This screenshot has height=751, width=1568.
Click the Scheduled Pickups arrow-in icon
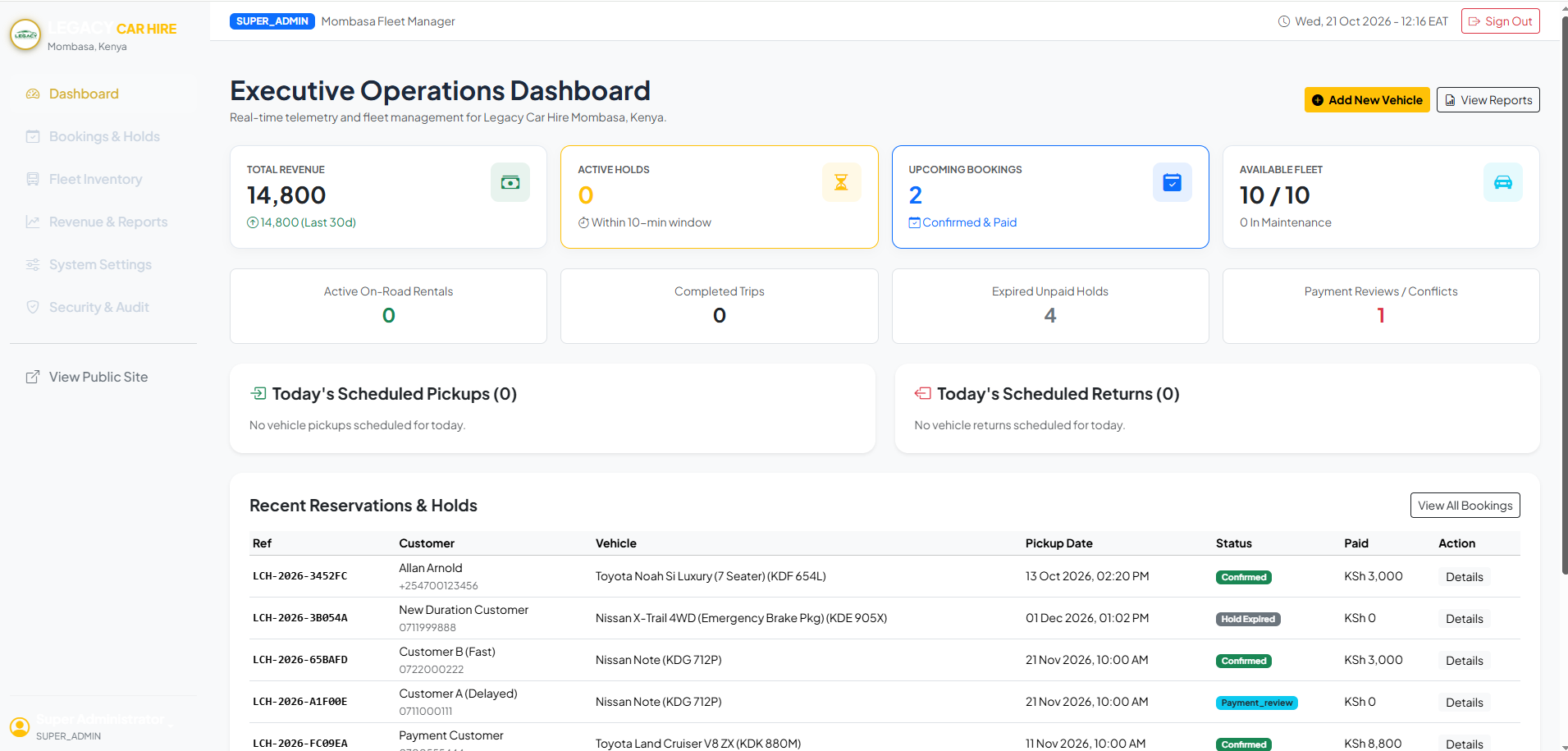[258, 393]
